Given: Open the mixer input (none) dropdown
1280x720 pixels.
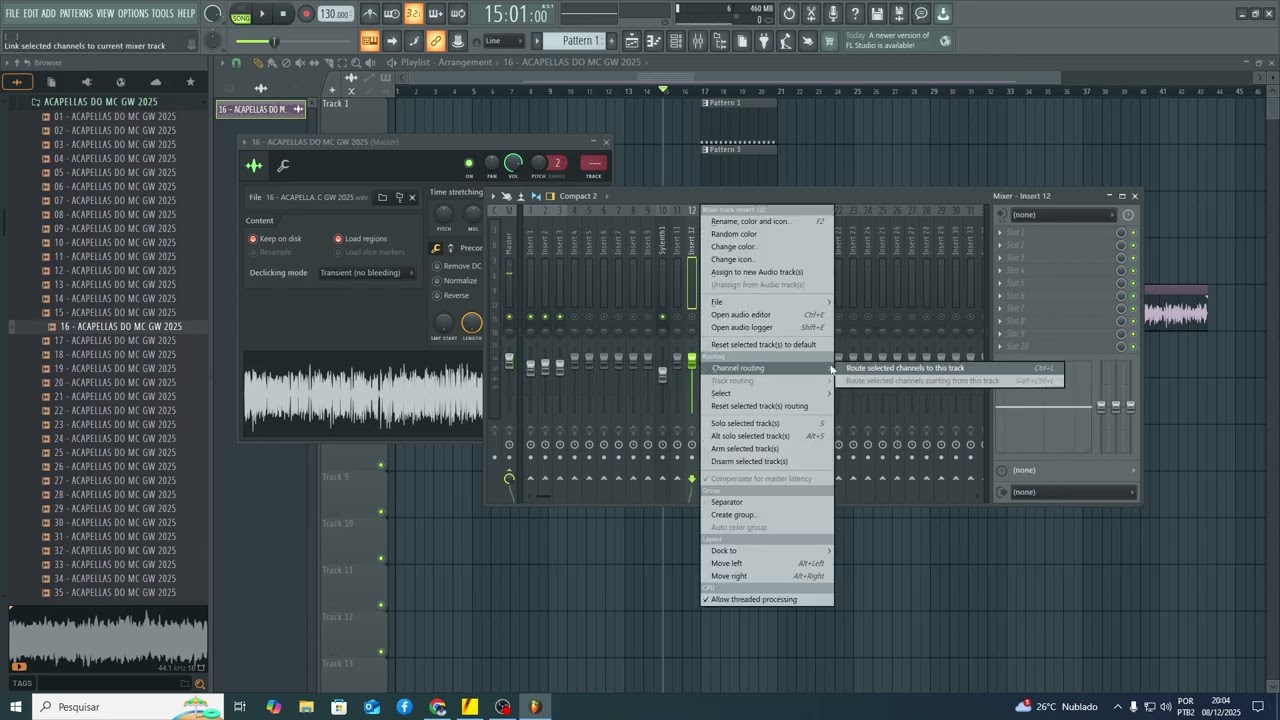Looking at the screenshot, I should point(1062,215).
